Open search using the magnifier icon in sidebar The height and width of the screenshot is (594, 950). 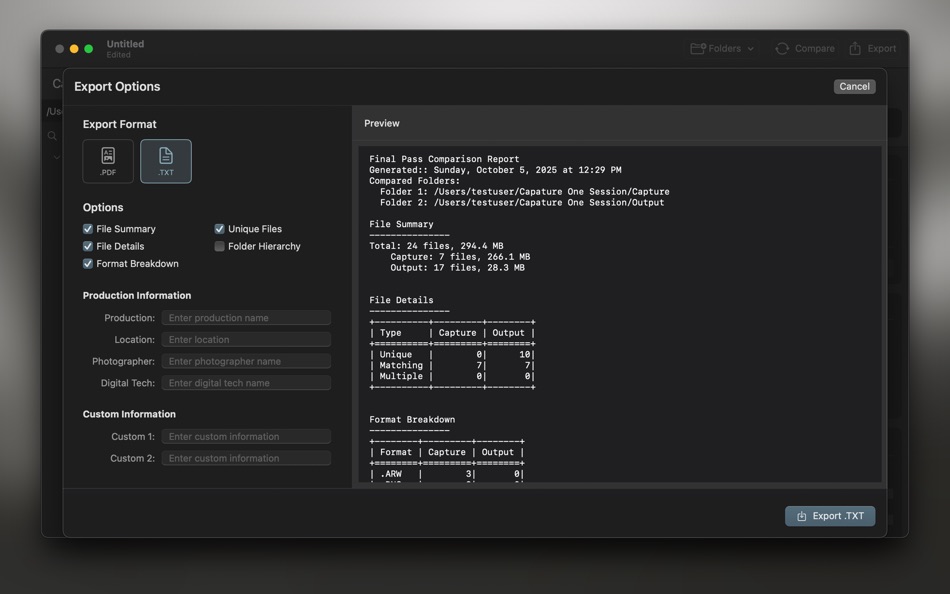pyautogui.click(x=52, y=136)
